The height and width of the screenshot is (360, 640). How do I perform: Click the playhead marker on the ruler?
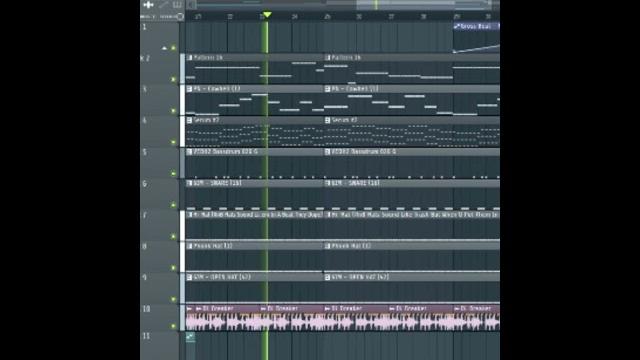(267, 15)
